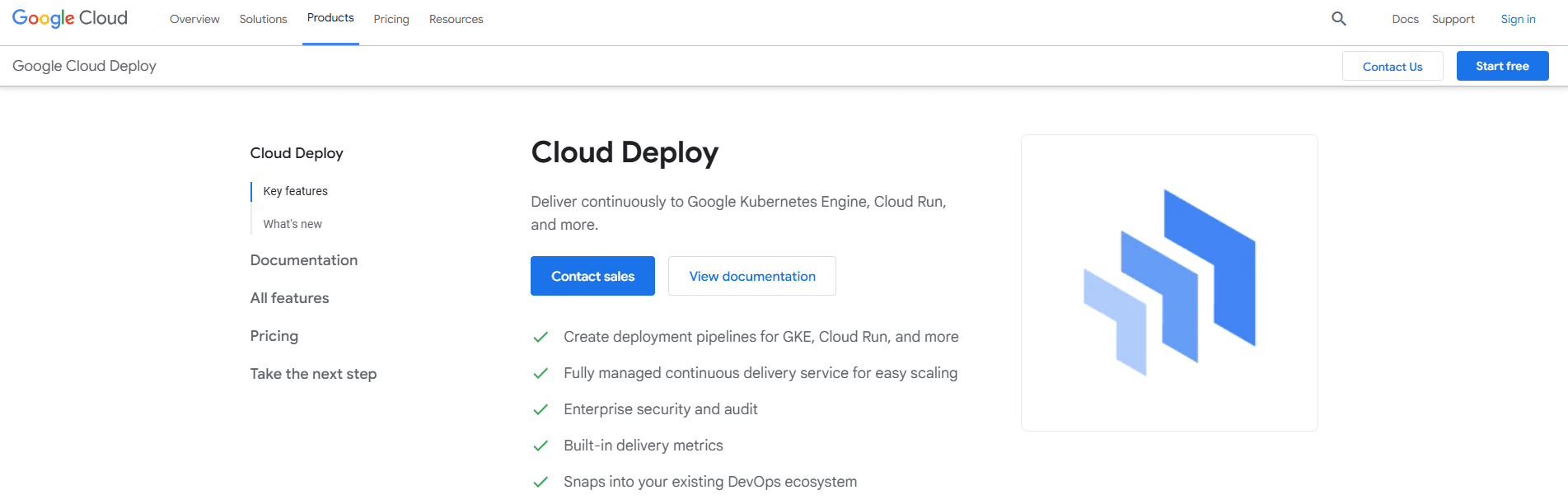Open the Solutions menu
Image resolution: width=1568 pixels, height=504 pixels.
[264, 19]
